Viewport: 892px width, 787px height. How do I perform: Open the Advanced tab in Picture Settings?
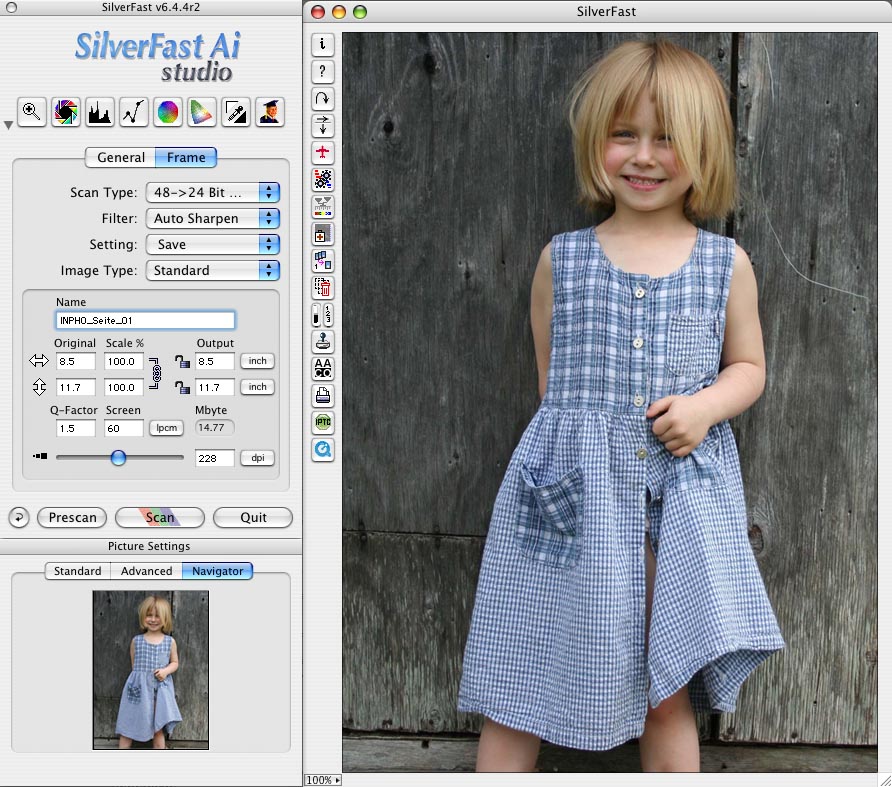(x=146, y=570)
